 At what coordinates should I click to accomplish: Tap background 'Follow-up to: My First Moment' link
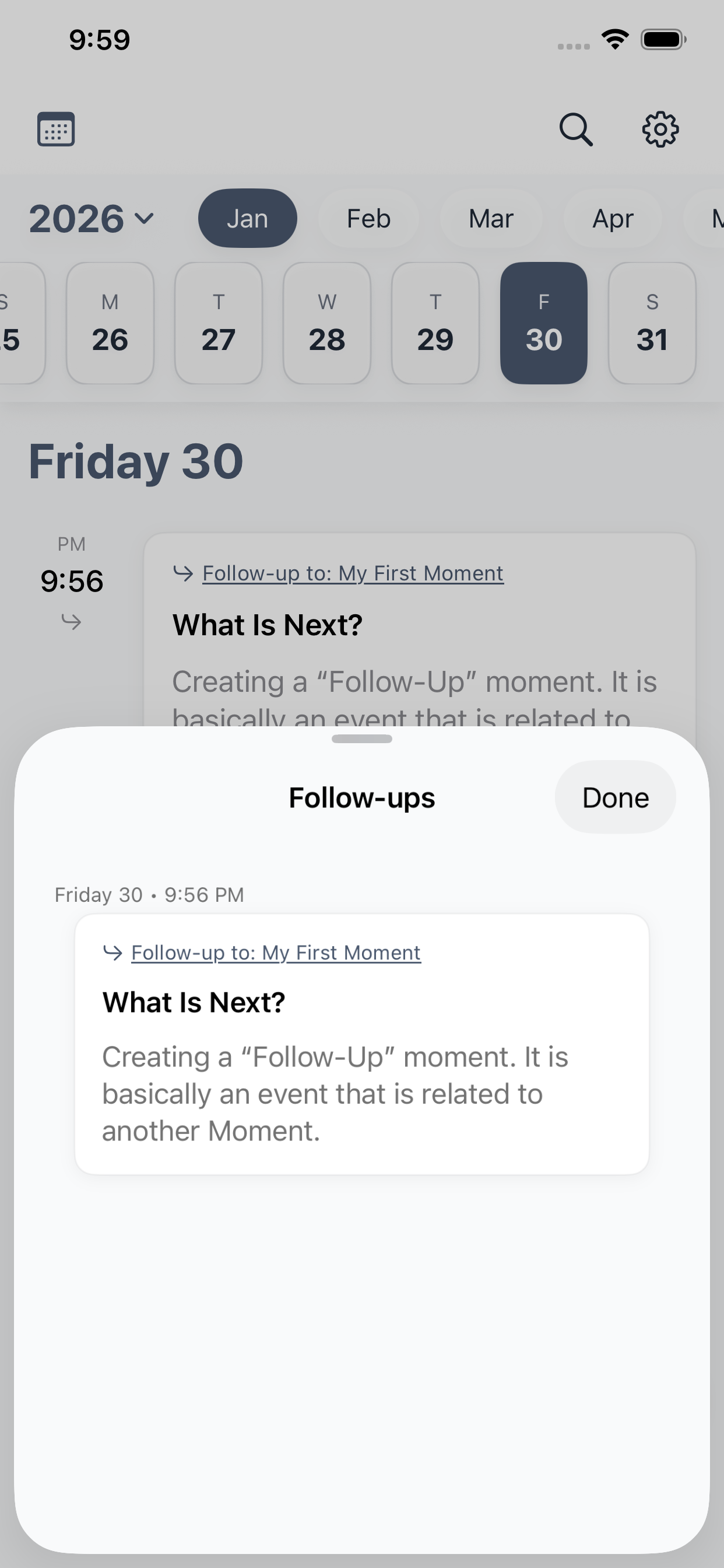tap(353, 573)
